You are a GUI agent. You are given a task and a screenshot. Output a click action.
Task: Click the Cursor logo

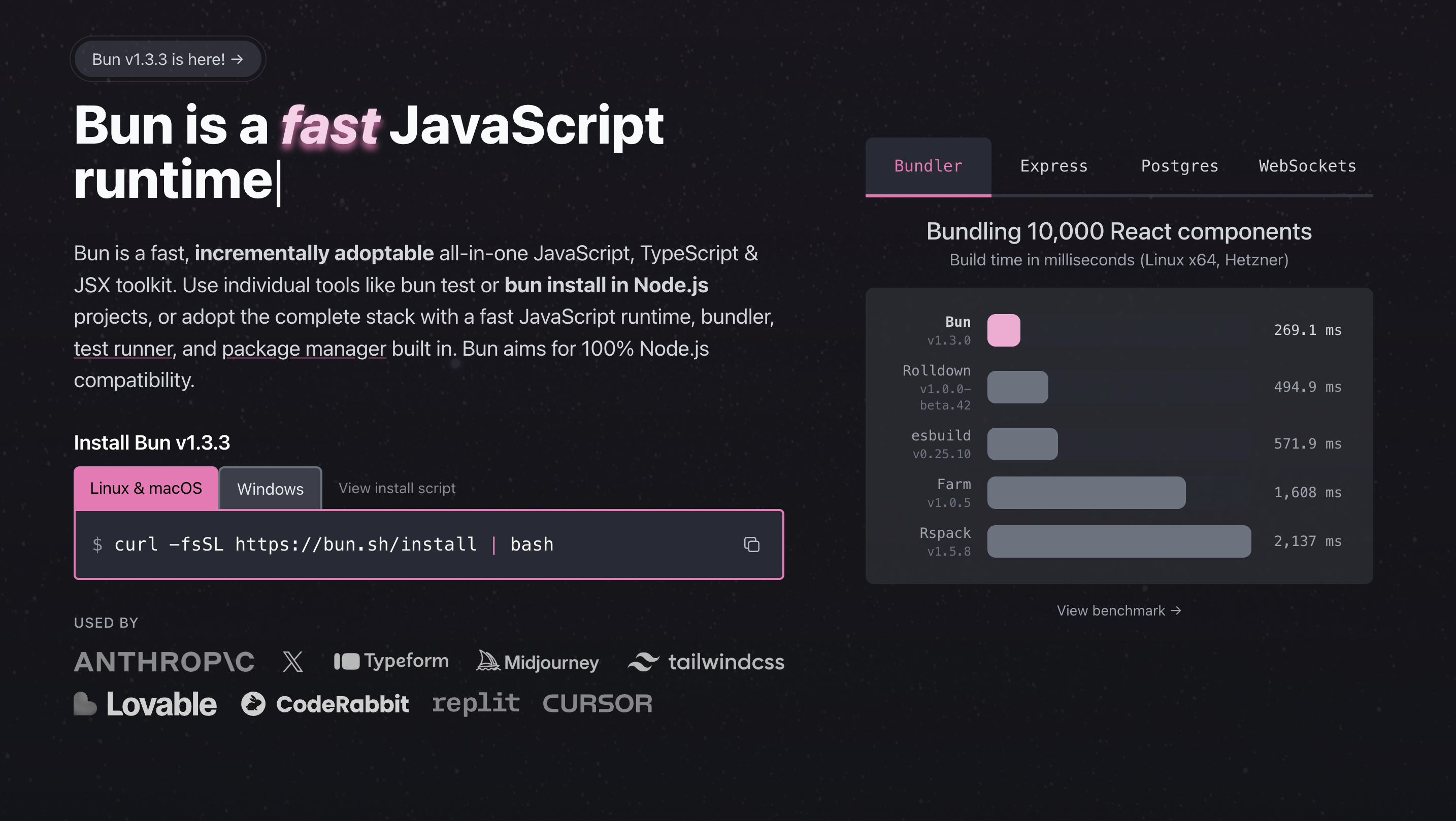click(x=597, y=703)
